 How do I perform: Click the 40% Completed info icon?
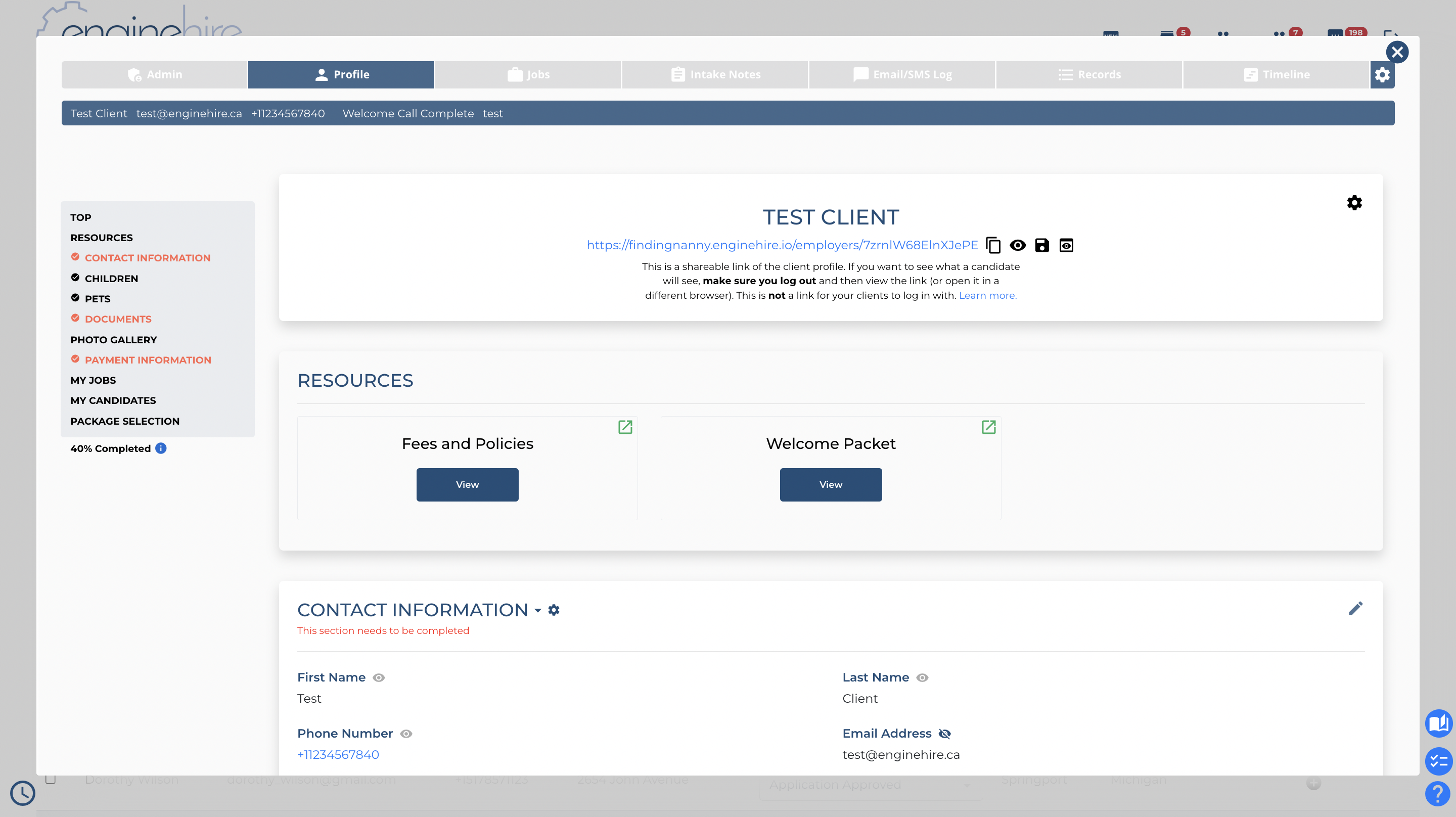[161, 448]
